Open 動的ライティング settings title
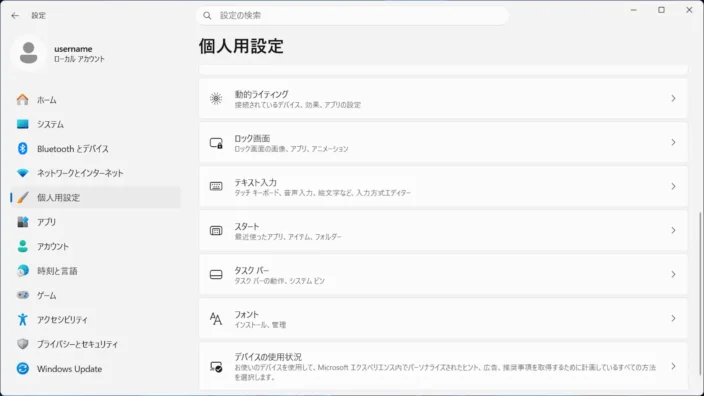The image size is (704, 396). pyautogui.click(x=261, y=94)
